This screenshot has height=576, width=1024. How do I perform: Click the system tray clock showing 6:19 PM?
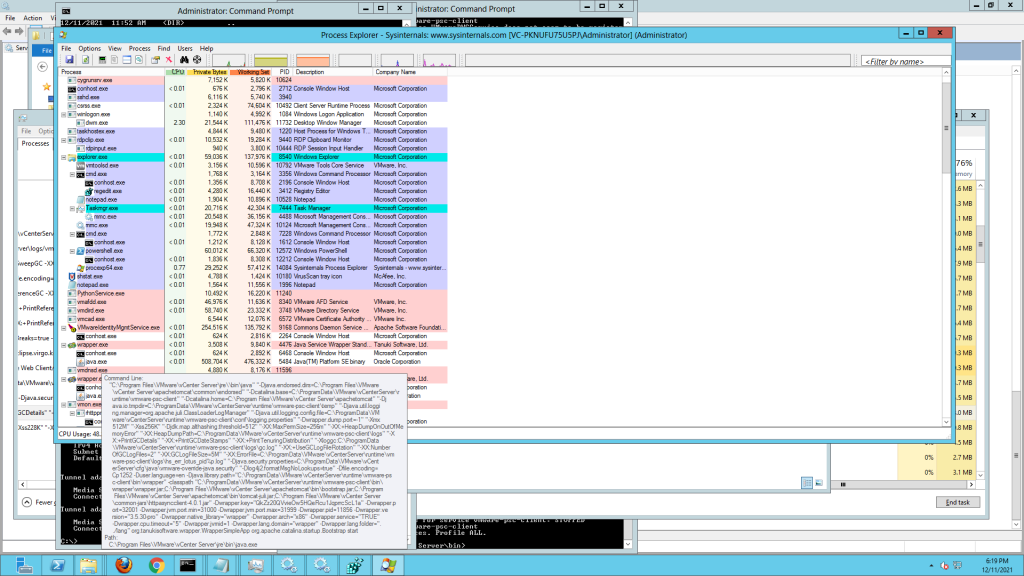pos(997,566)
